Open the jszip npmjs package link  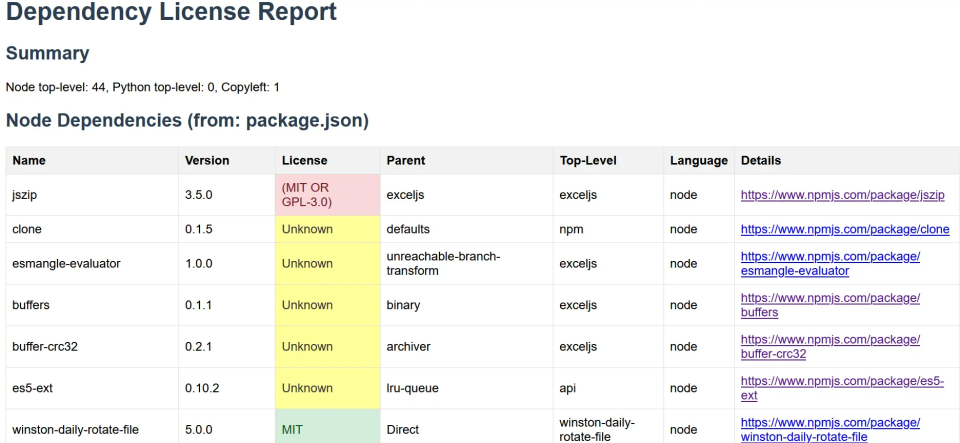842,195
